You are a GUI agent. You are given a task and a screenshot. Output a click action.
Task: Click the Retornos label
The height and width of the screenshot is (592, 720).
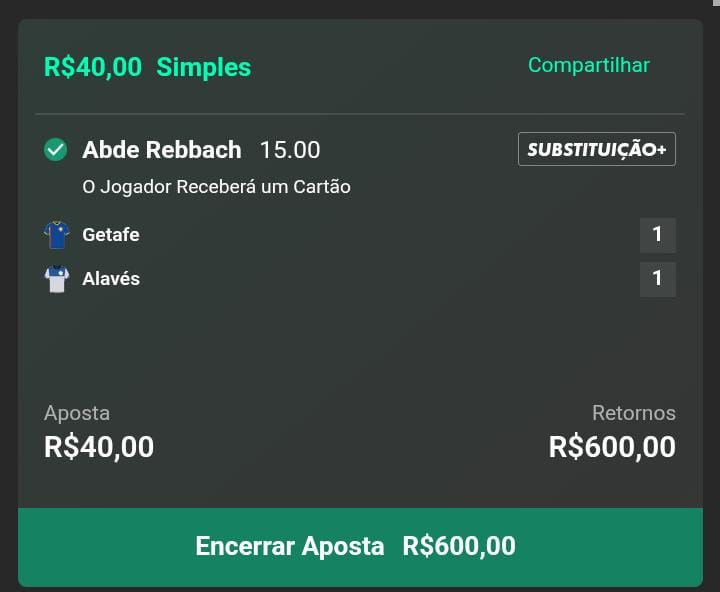[633, 413]
